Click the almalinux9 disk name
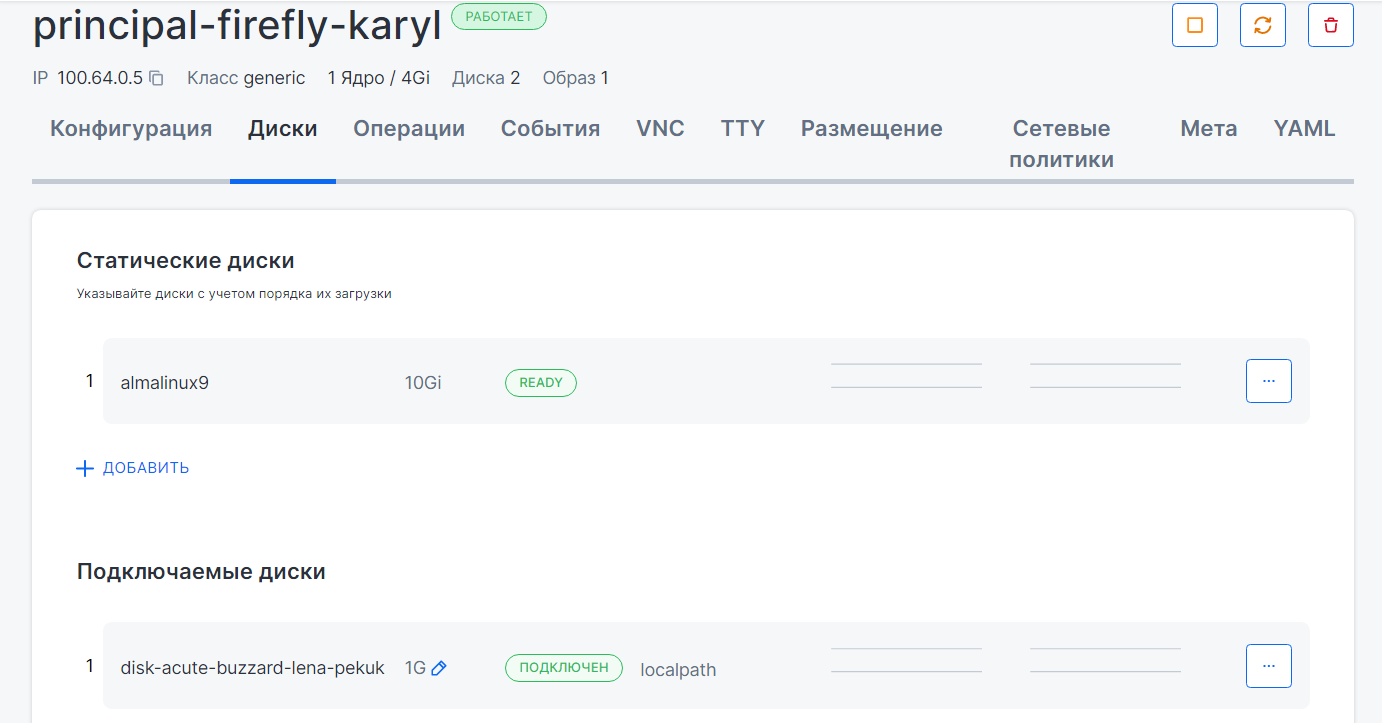The width and height of the screenshot is (1382, 723). pos(165,382)
